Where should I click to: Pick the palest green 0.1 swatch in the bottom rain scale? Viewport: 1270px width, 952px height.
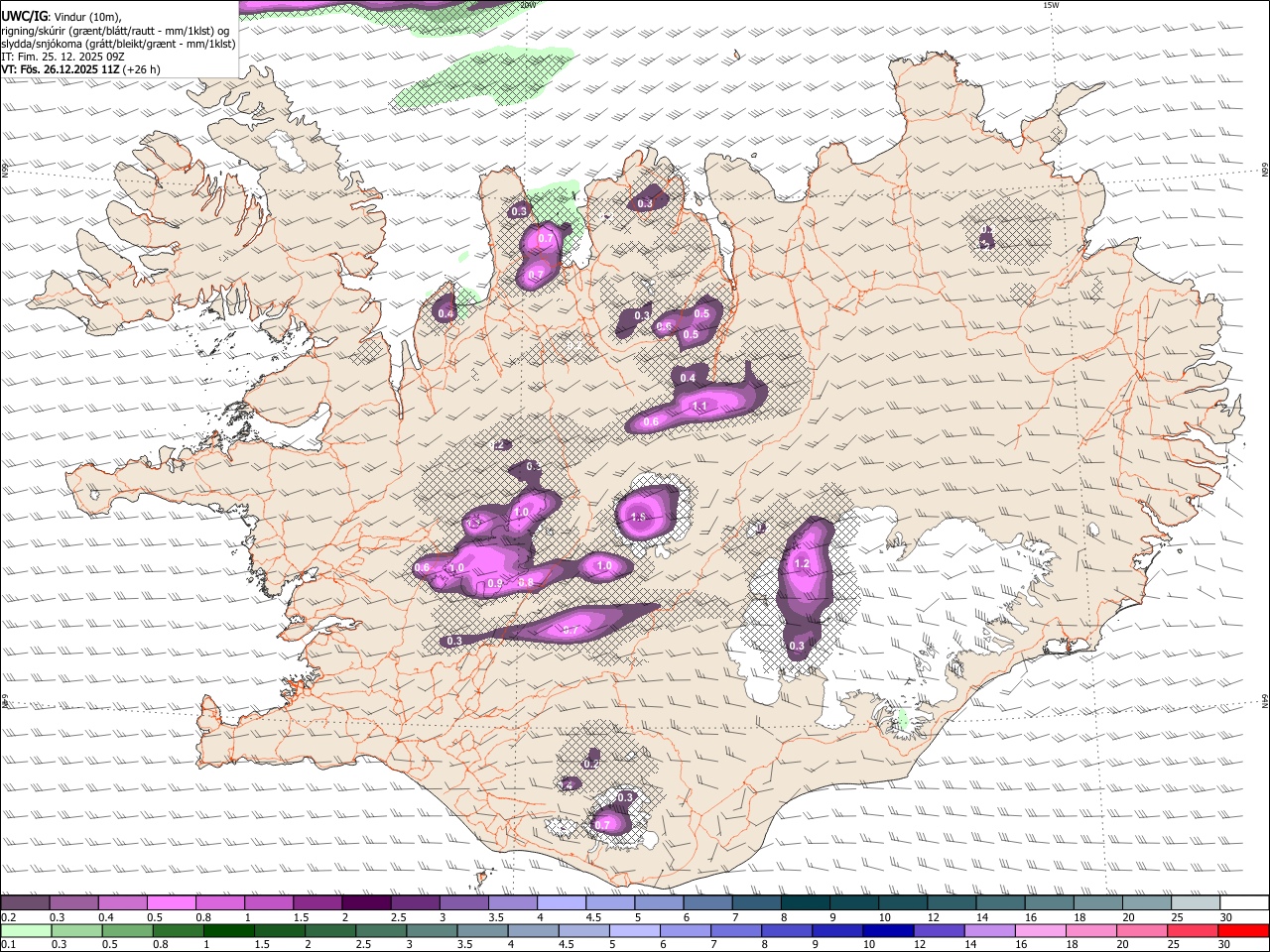[x=26, y=930]
